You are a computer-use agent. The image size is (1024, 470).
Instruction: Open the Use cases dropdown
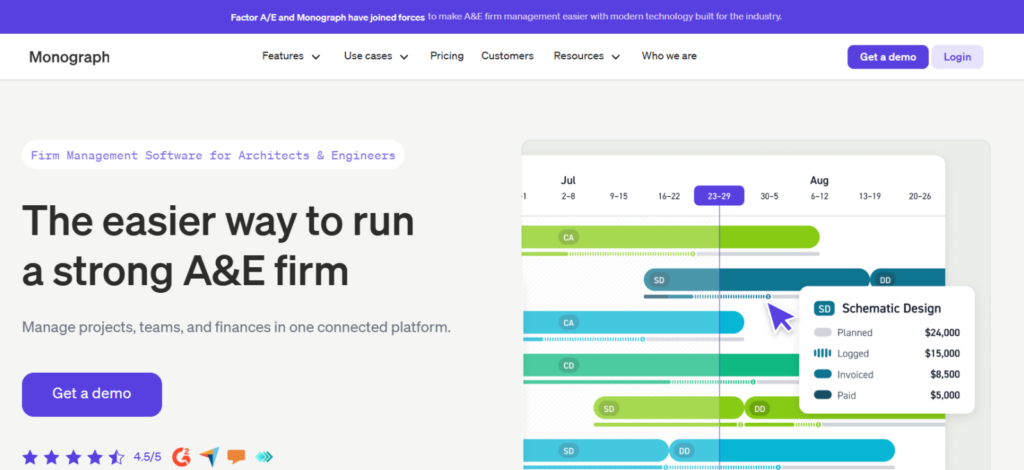(376, 56)
